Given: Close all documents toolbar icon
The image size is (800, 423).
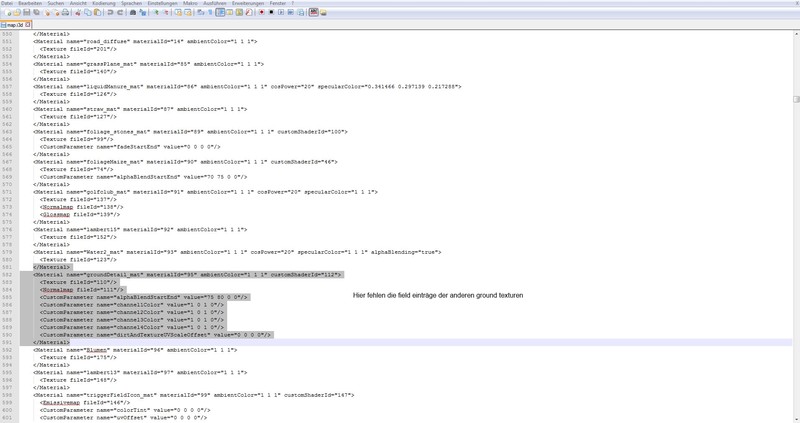Looking at the screenshot, I should click(x=56, y=12).
